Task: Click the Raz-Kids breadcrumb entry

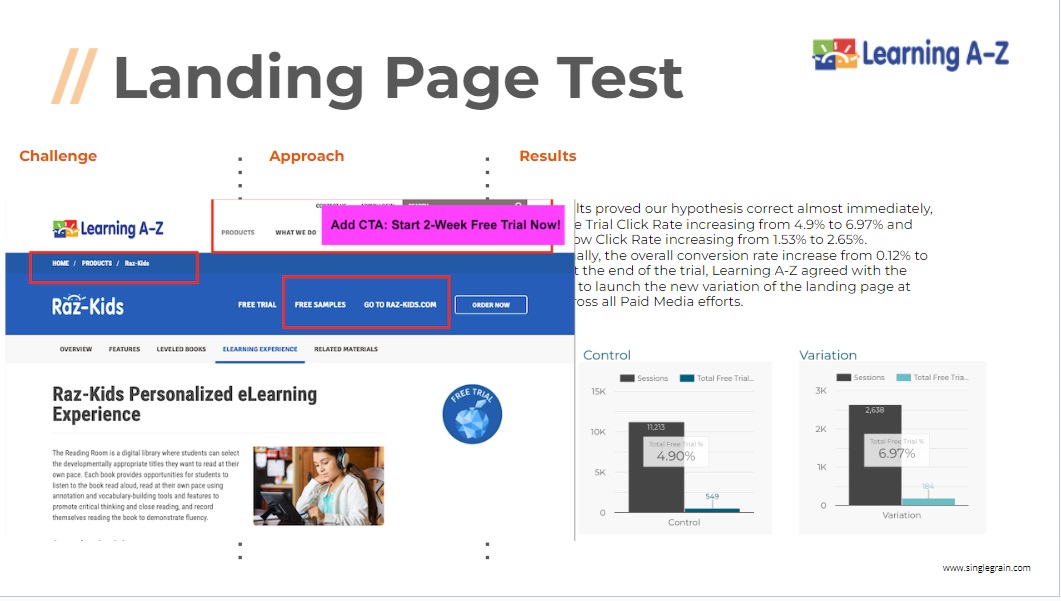Action: 137,263
